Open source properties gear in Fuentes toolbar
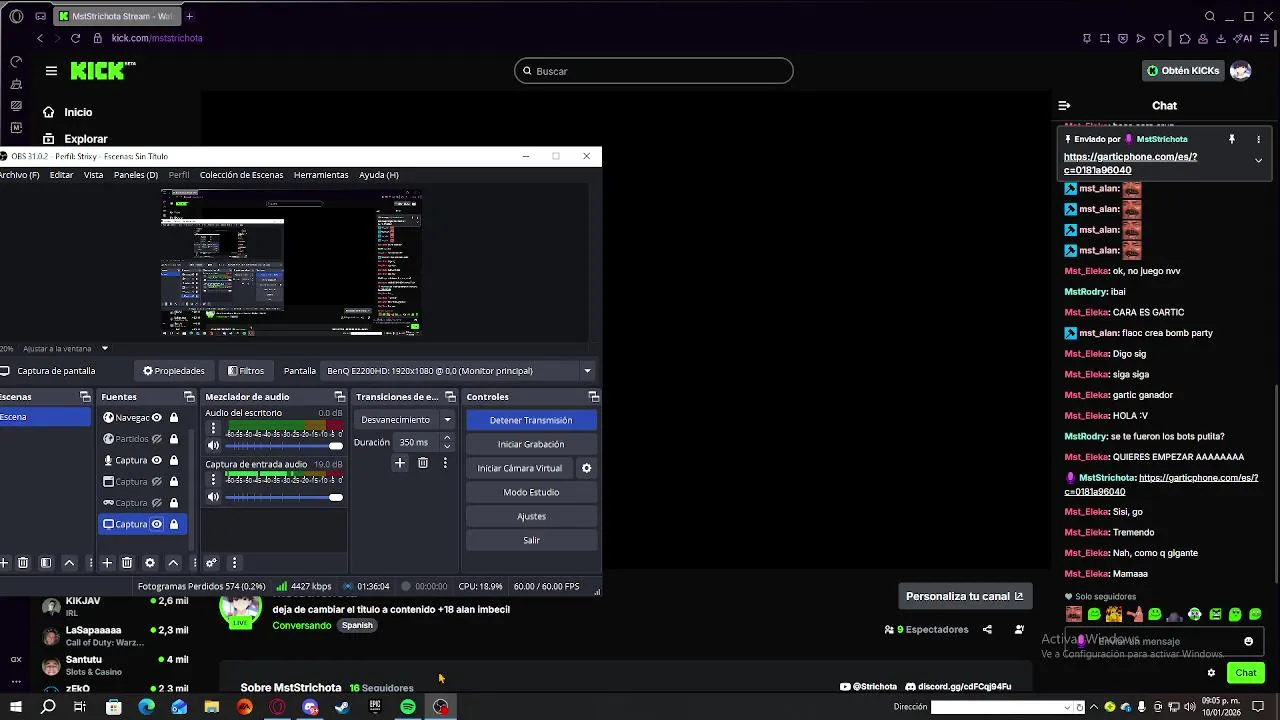Viewport: 1280px width, 720px height. click(x=150, y=563)
